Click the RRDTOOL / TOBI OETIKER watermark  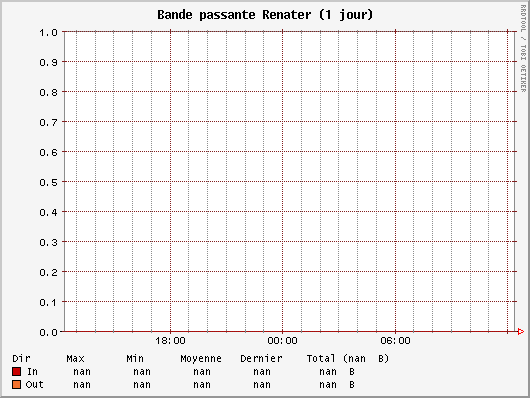pos(523,48)
